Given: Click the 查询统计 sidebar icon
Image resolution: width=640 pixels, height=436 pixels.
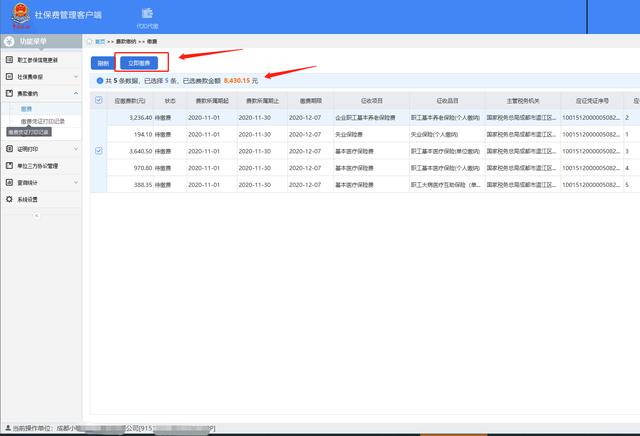Looking at the screenshot, I should [9, 182].
